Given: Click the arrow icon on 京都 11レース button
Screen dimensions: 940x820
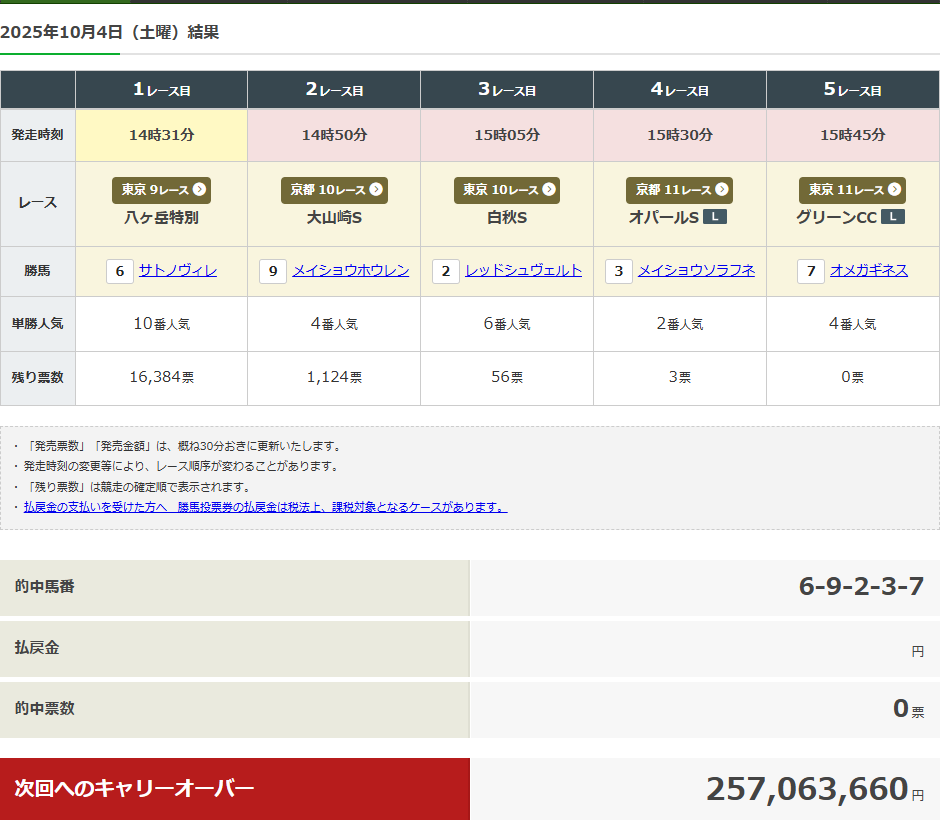Looking at the screenshot, I should pyautogui.click(x=722, y=190).
